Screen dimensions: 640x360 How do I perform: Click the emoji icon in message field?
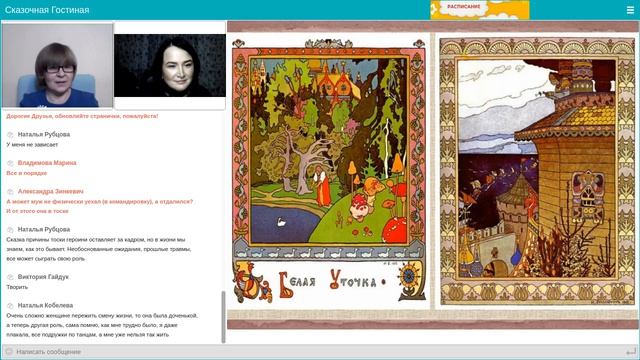coord(9,351)
